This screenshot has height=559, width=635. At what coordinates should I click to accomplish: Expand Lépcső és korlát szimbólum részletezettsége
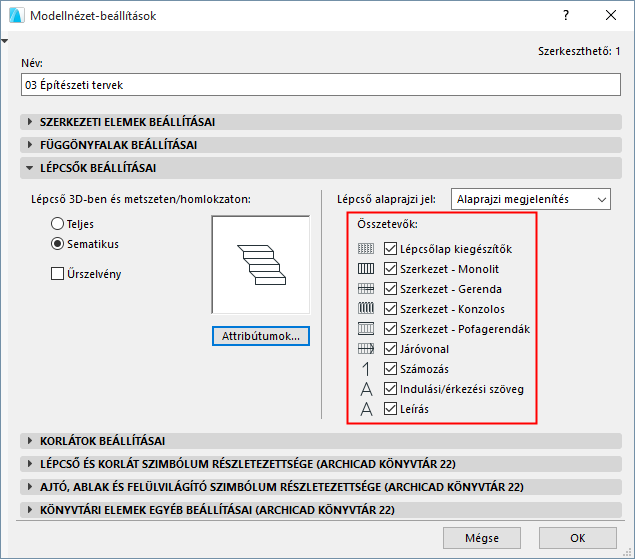[x=321, y=464]
